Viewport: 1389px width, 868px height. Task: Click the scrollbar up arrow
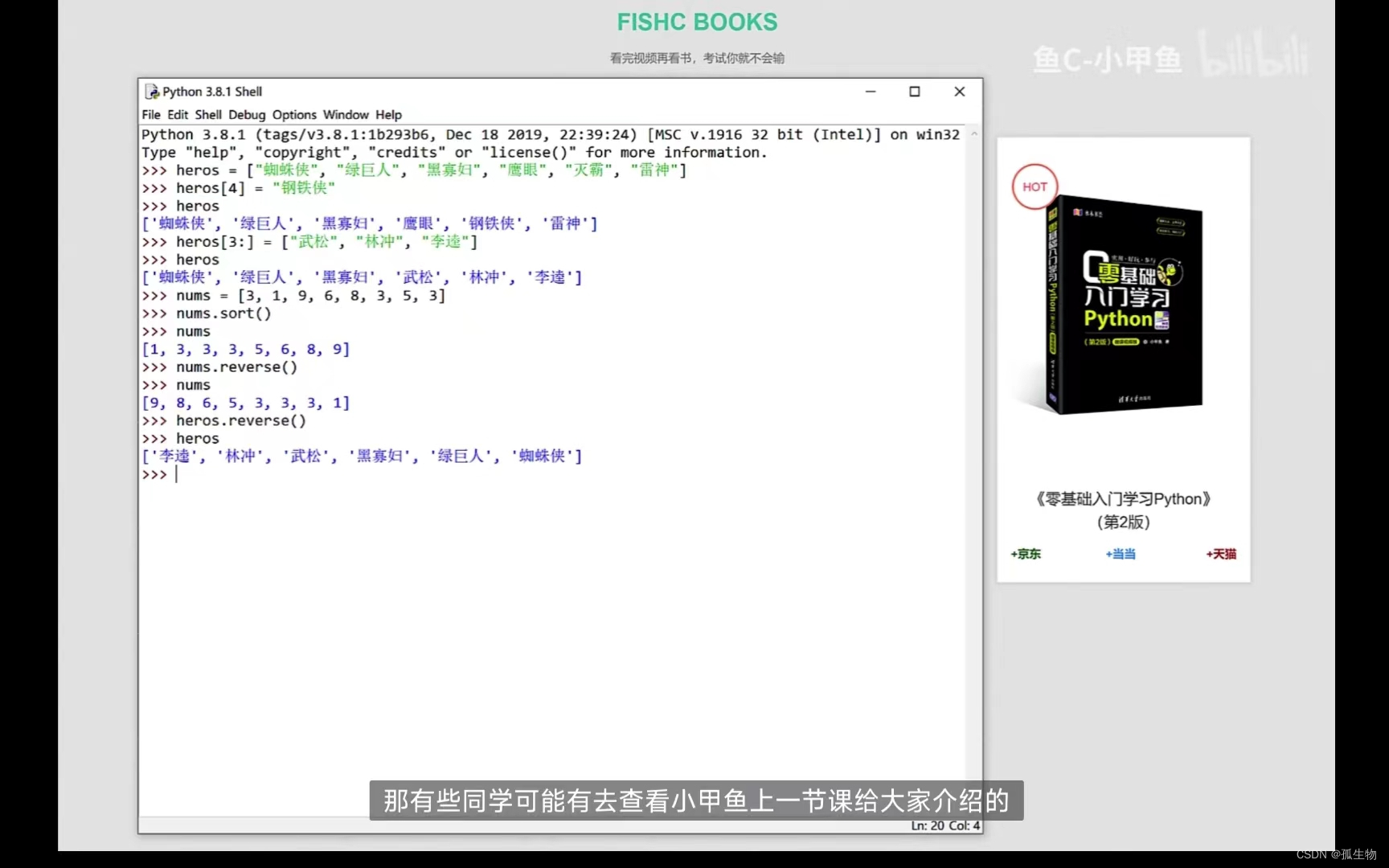[973, 133]
